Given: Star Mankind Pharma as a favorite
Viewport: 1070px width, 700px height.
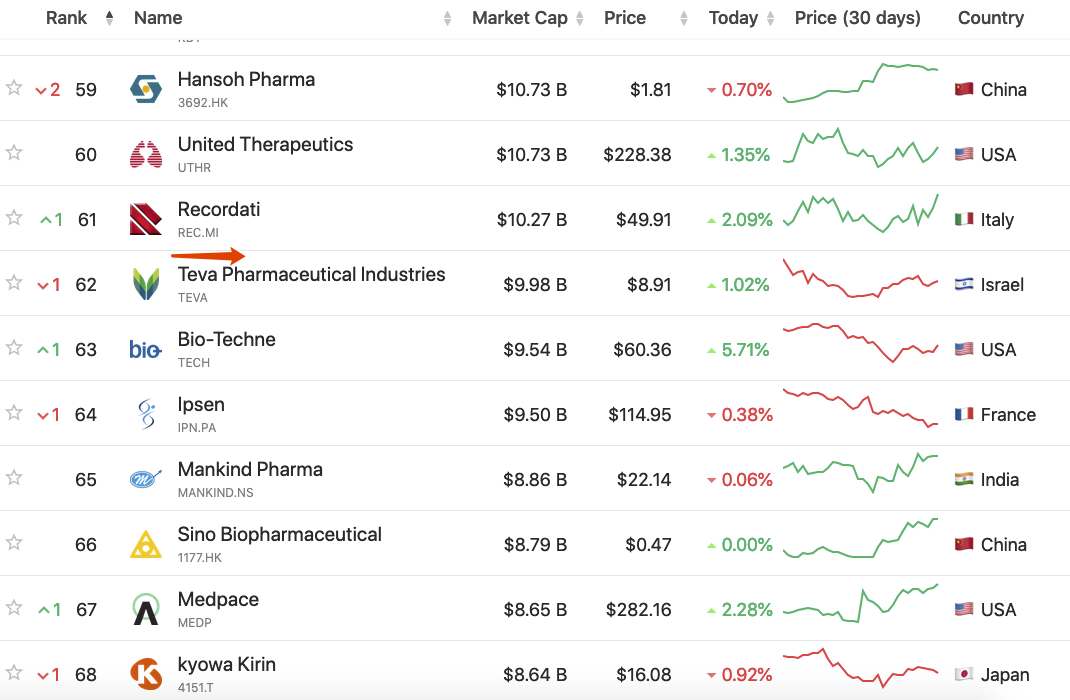Looking at the screenshot, I should click(14, 478).
